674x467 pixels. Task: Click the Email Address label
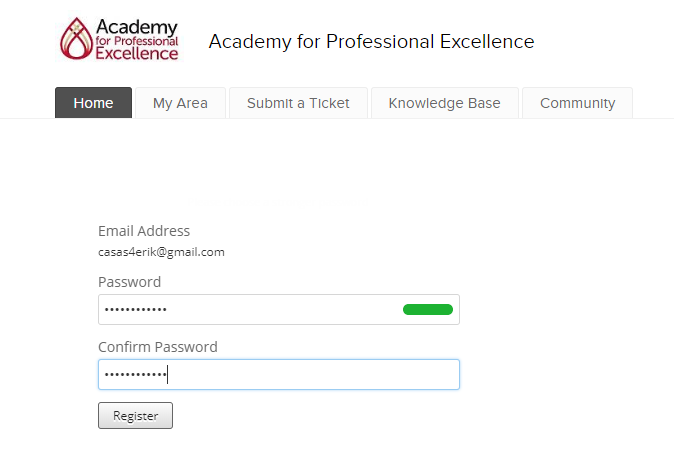[x=144, y=231]
